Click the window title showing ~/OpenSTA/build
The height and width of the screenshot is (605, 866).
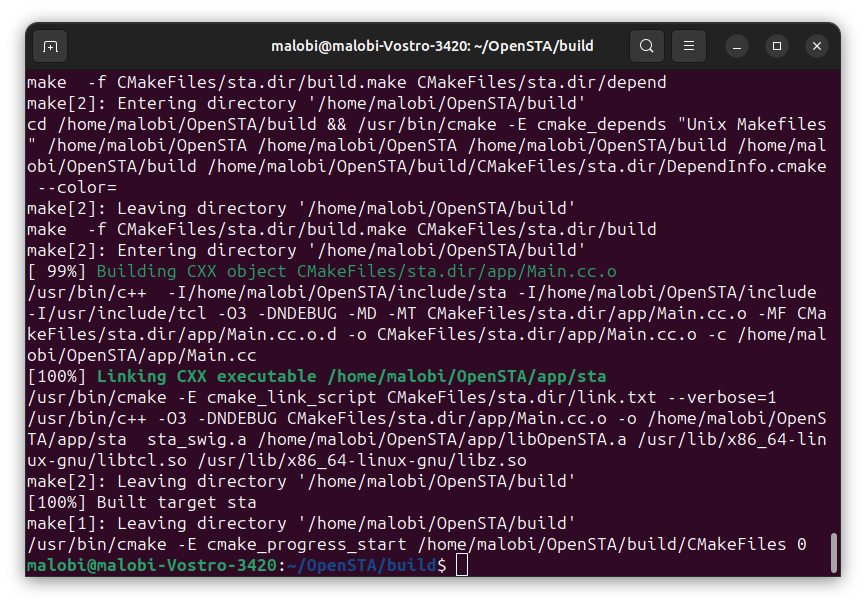(432, 45)
